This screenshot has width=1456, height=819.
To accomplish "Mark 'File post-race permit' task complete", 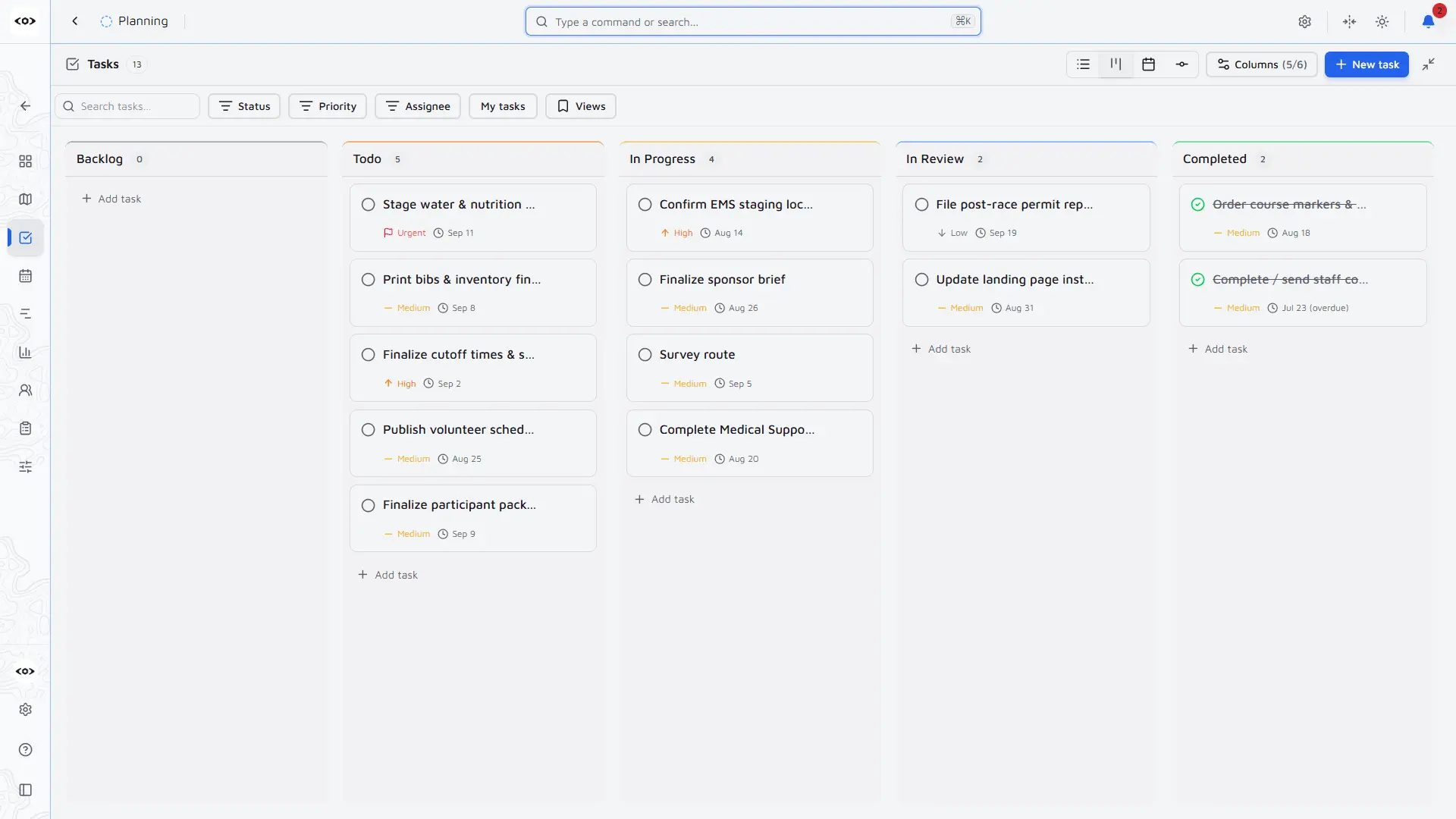I will [922, 205].
